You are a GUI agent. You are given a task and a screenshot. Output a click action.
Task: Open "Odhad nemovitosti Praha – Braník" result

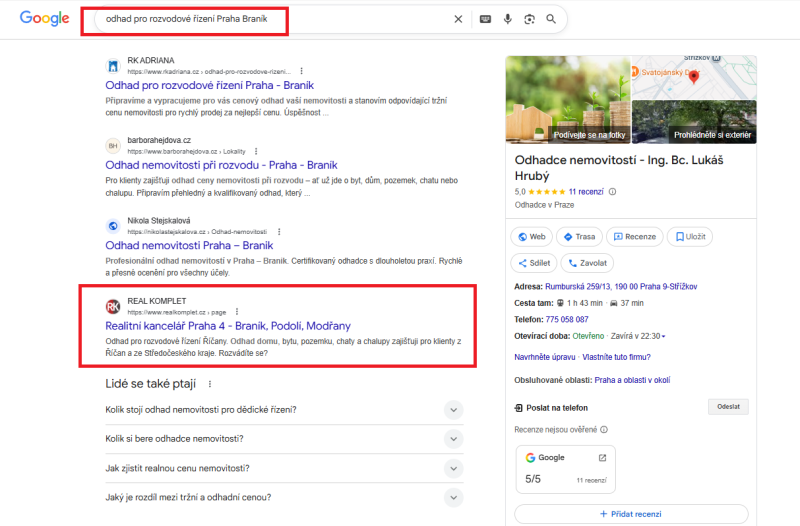click(x=189, y=245)
